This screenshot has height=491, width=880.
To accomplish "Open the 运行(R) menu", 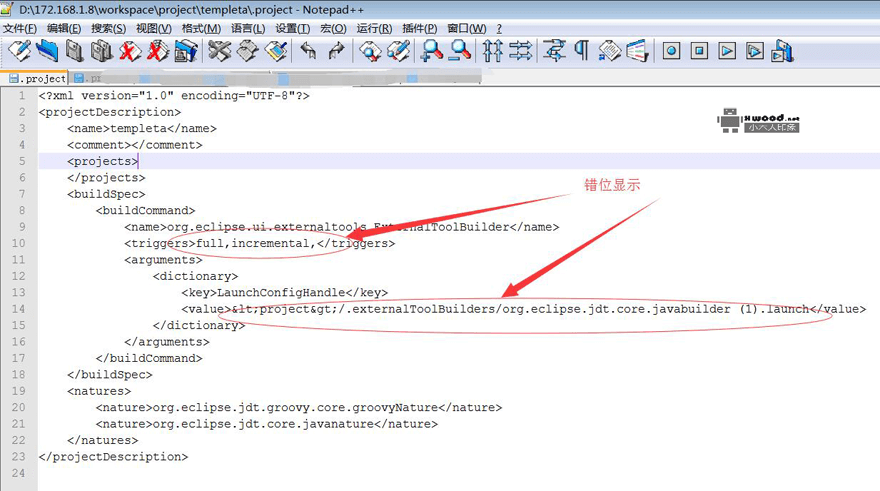I will 374,28.
